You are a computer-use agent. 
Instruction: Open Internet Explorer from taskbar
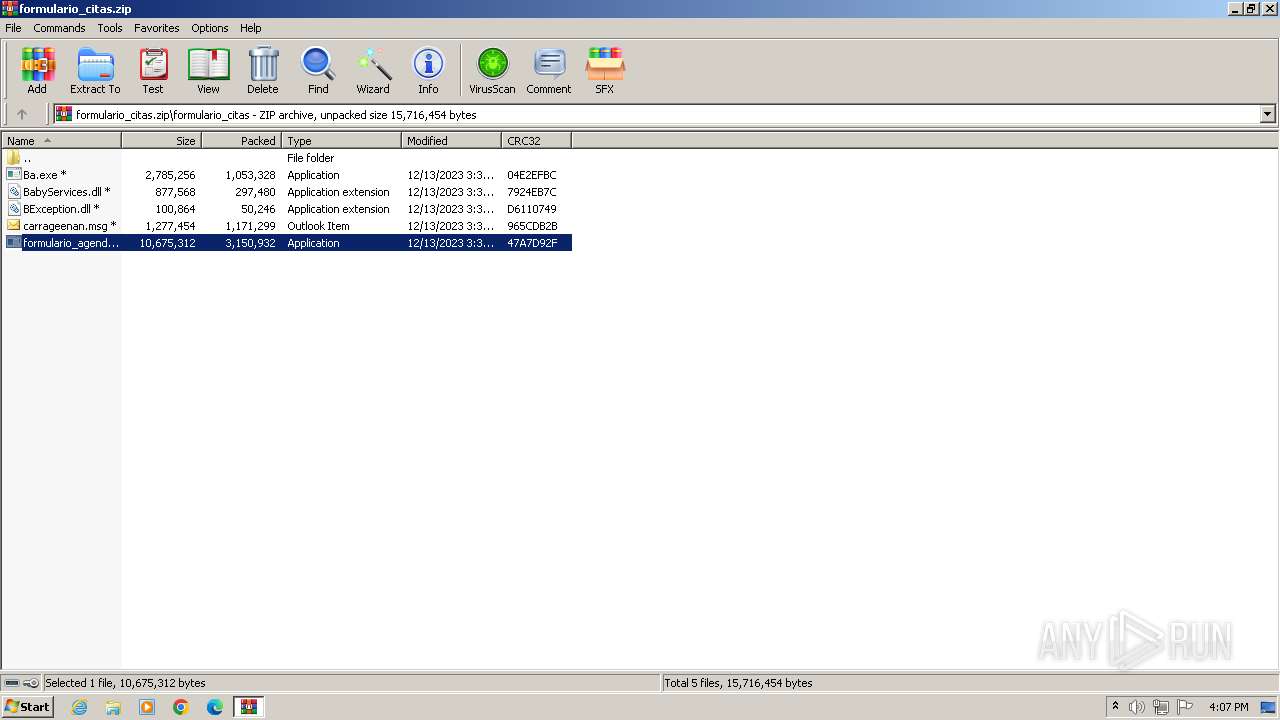(79, 707)
